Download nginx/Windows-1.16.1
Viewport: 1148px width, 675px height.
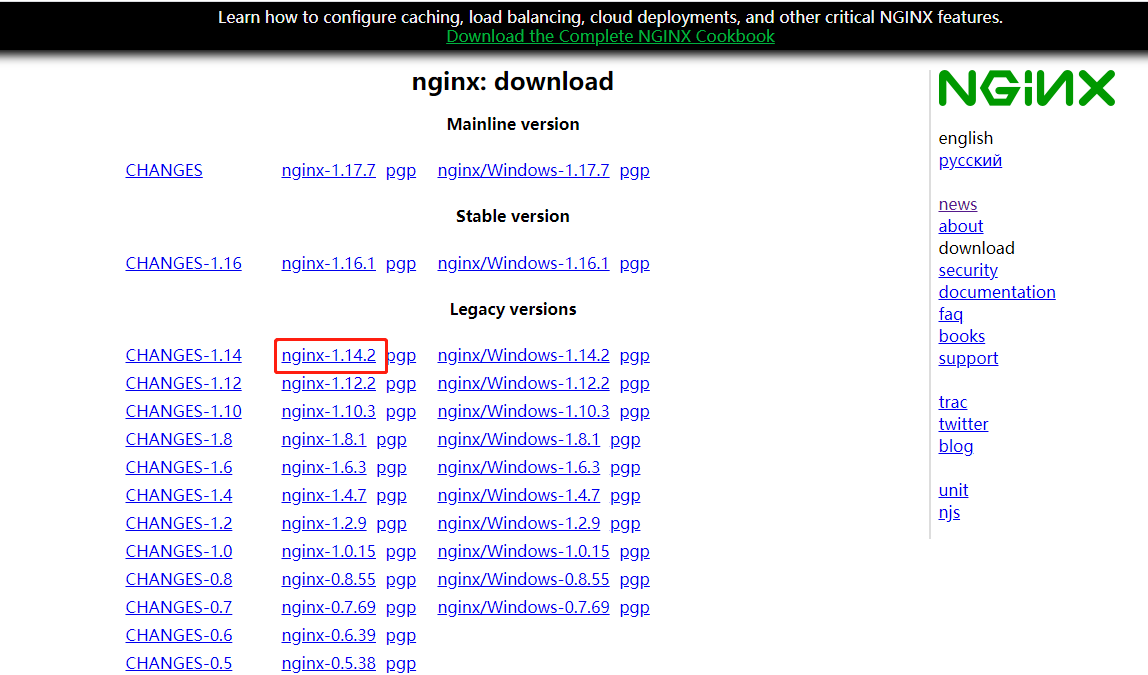(523, 264)
